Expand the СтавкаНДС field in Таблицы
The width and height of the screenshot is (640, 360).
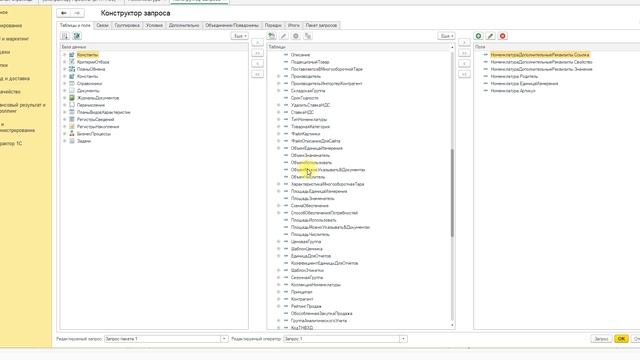click(x=279, y=112)
